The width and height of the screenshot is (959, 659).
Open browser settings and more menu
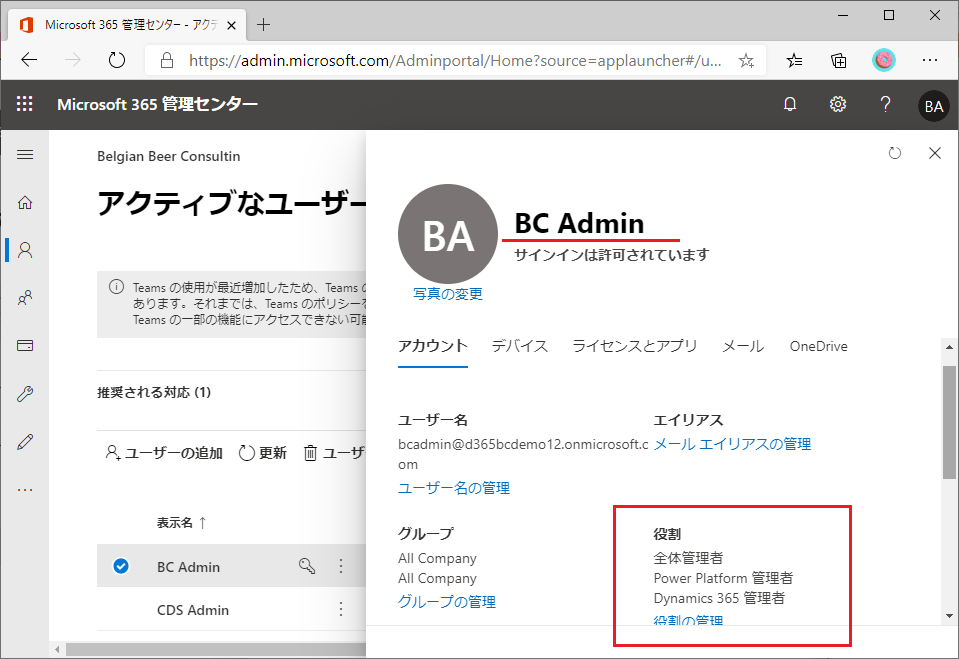tap(930, 60)
